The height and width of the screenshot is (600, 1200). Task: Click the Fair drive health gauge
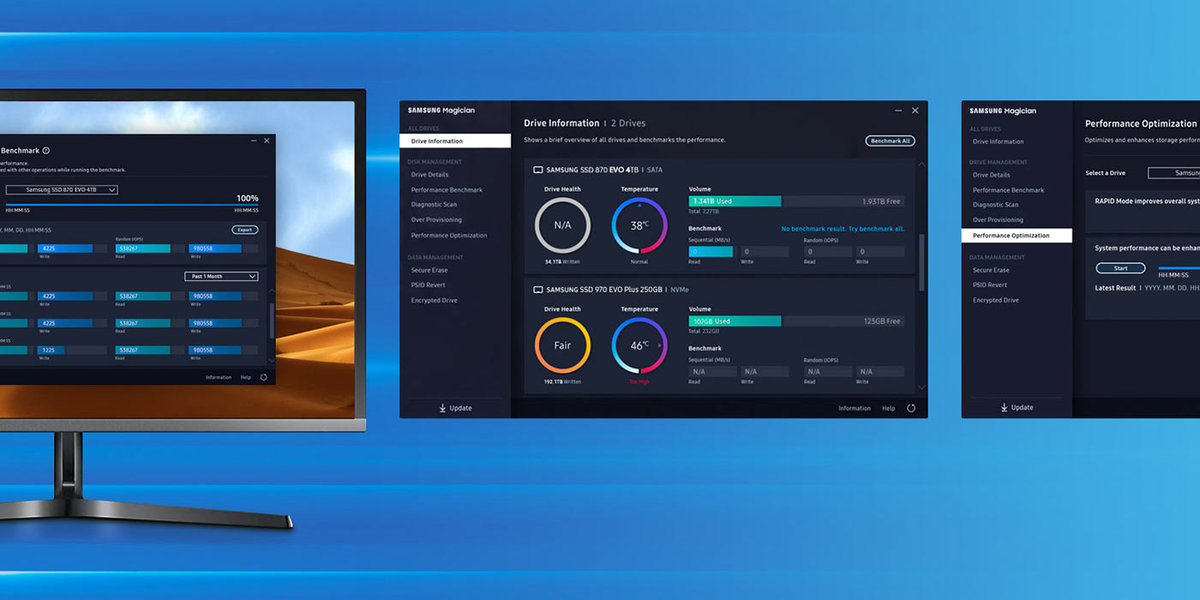(x=562, y=345)
